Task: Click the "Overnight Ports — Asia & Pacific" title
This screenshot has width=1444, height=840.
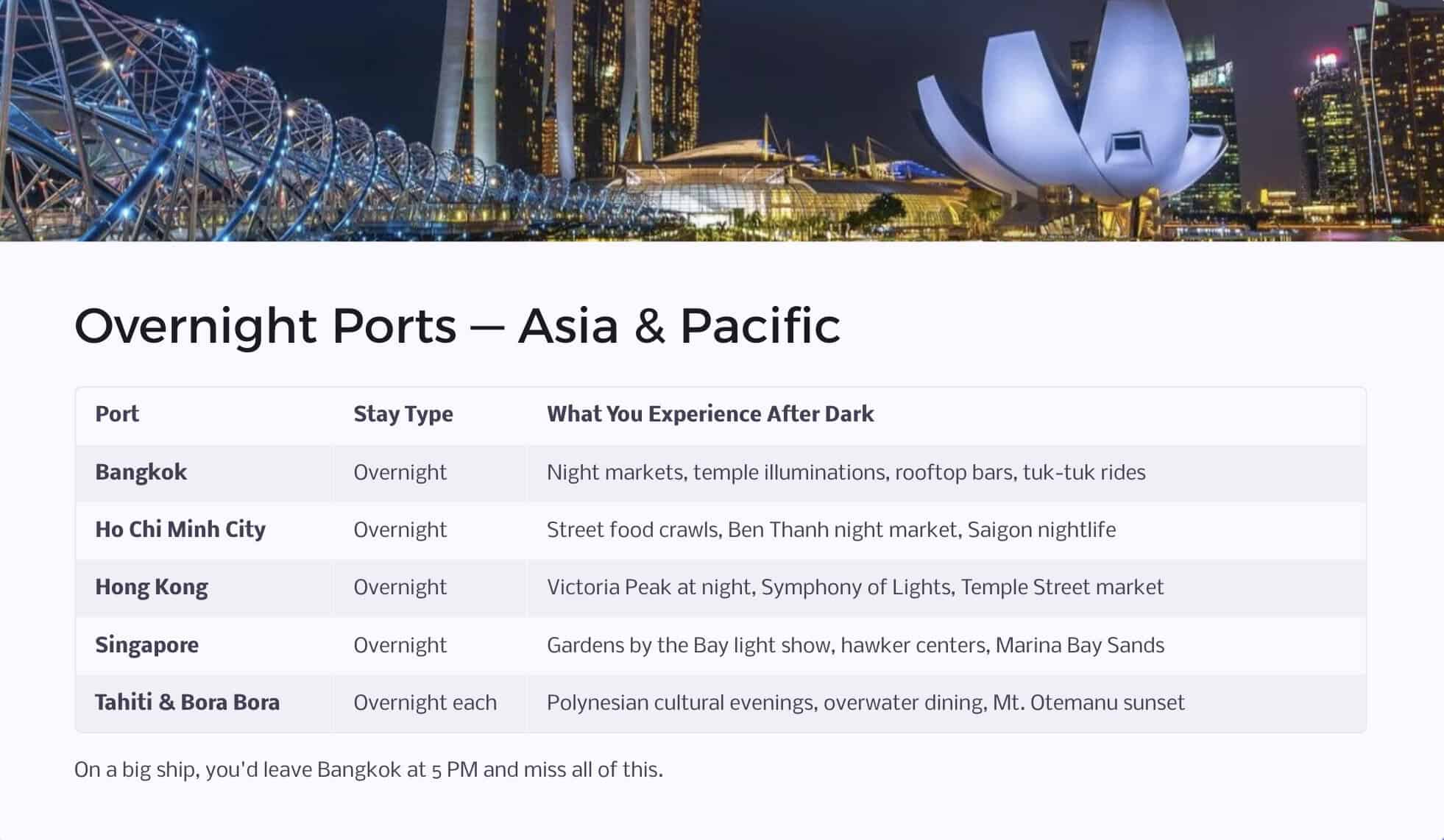Action: point(457,326)
